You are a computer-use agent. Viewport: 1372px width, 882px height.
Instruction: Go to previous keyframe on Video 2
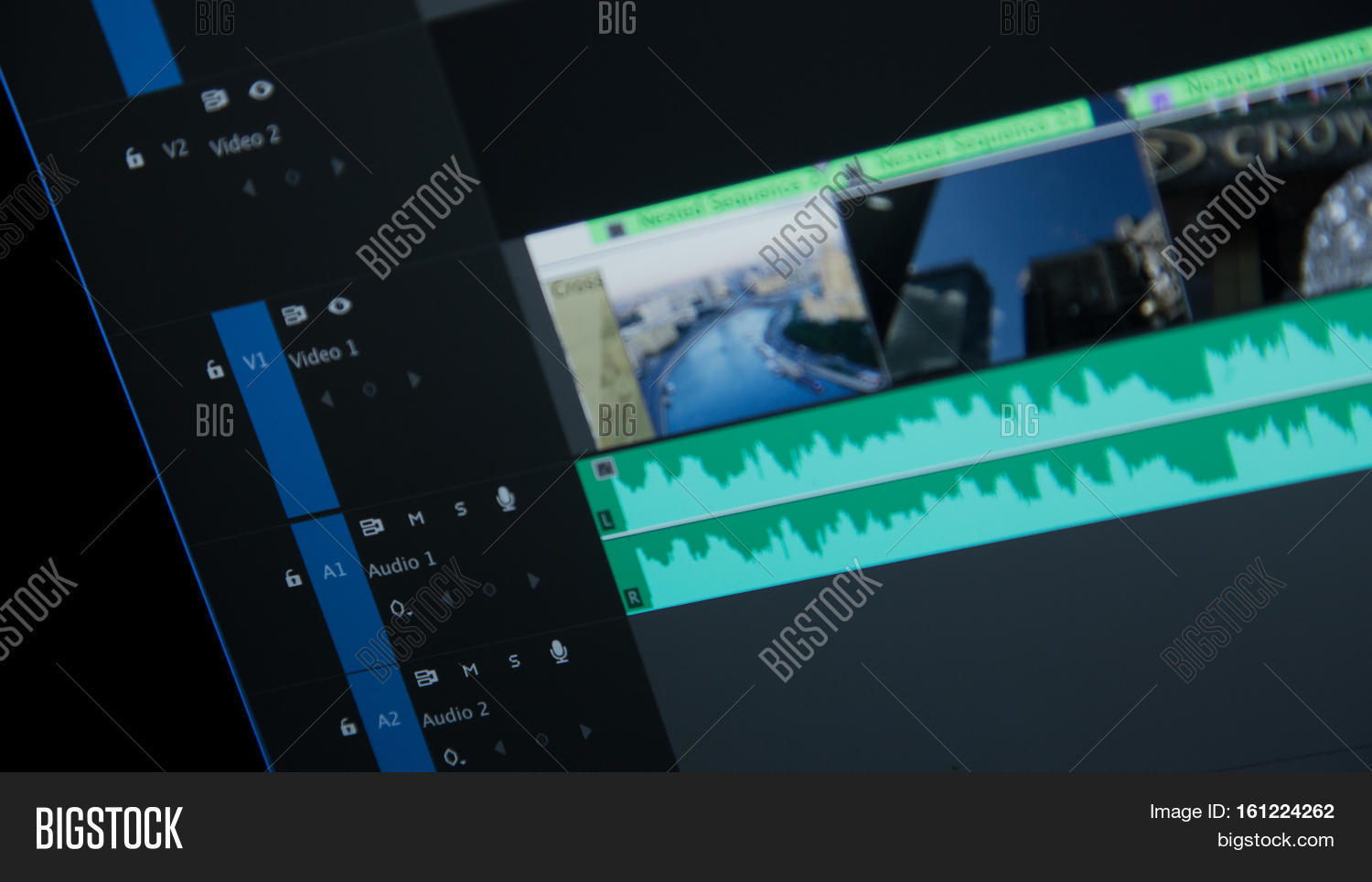[x=249, y=188]
